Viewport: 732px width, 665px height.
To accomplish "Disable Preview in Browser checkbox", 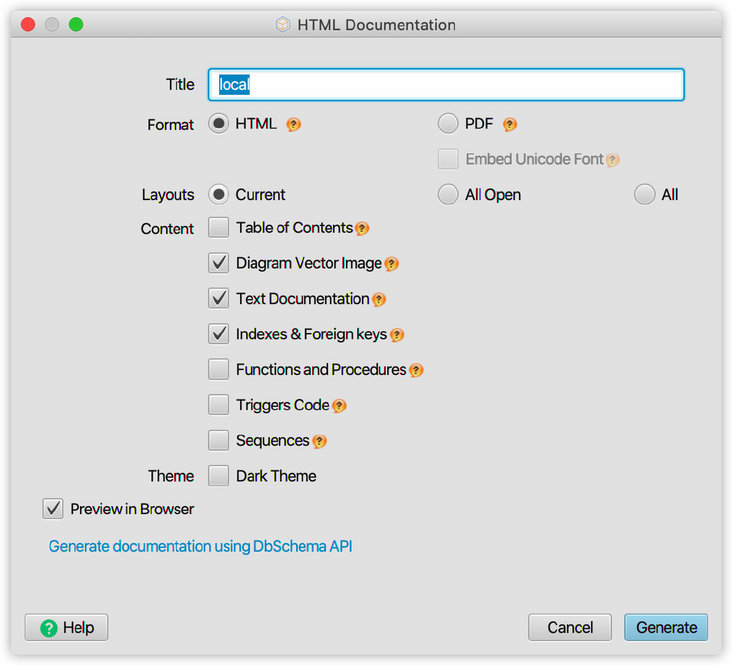I will click(x=53, y=509).
